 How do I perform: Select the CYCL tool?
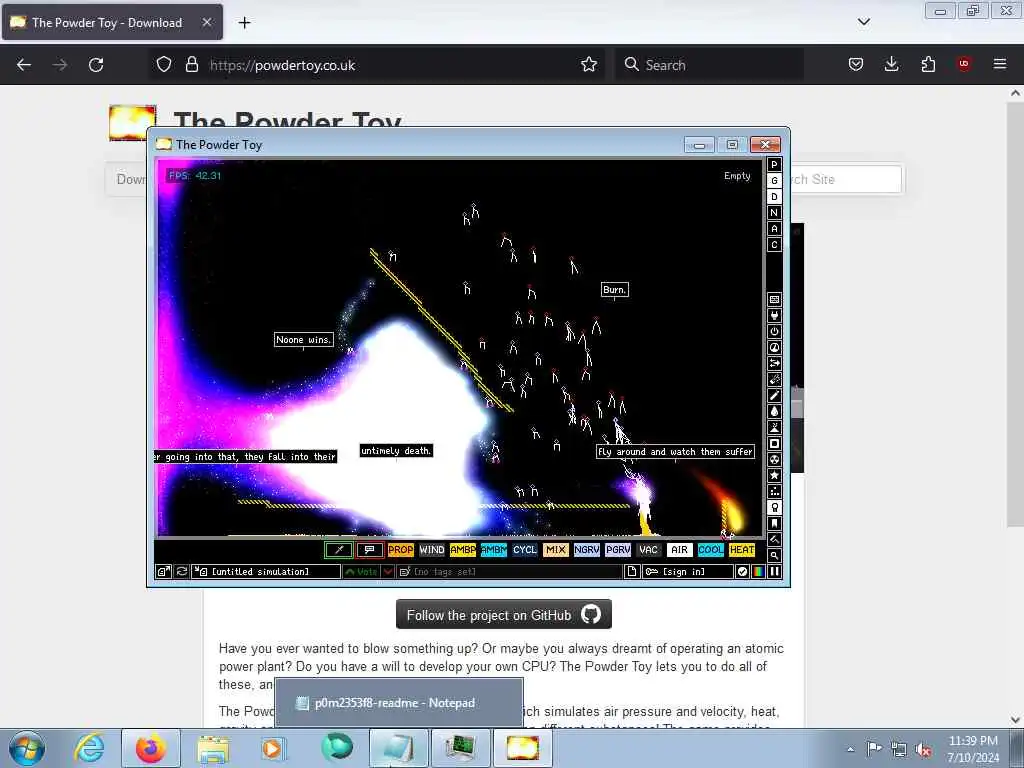pyautogui.click(x=524, y=550)
